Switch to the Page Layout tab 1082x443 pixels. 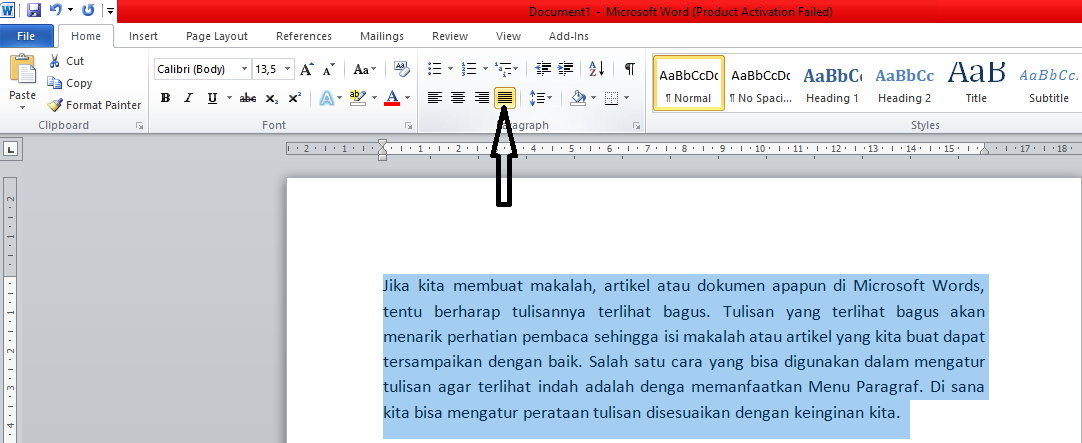pyautogui.click(x=217, y=36)
